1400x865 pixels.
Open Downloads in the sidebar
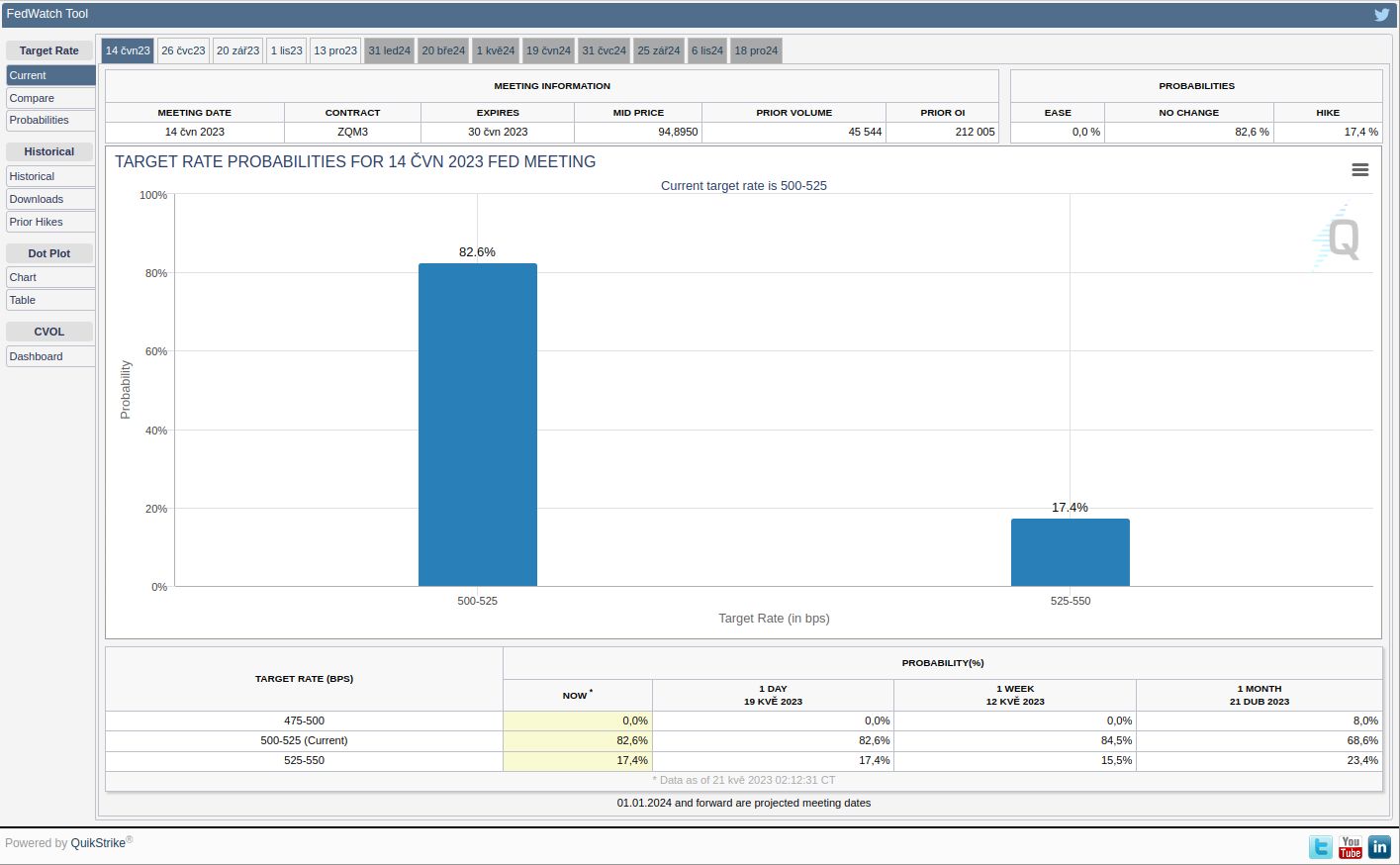[x=50, y=199]
